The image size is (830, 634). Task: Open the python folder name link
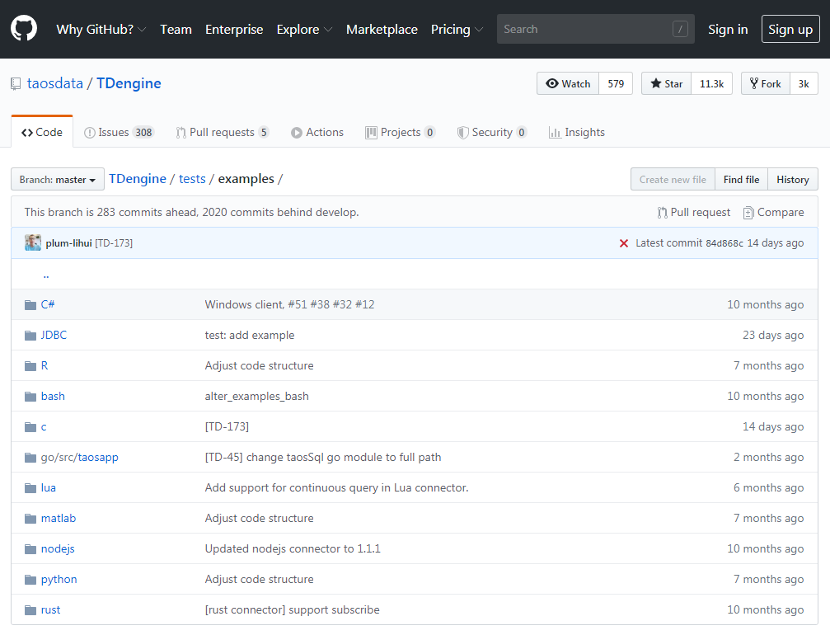pyautogui.click(x=59, y=579)
